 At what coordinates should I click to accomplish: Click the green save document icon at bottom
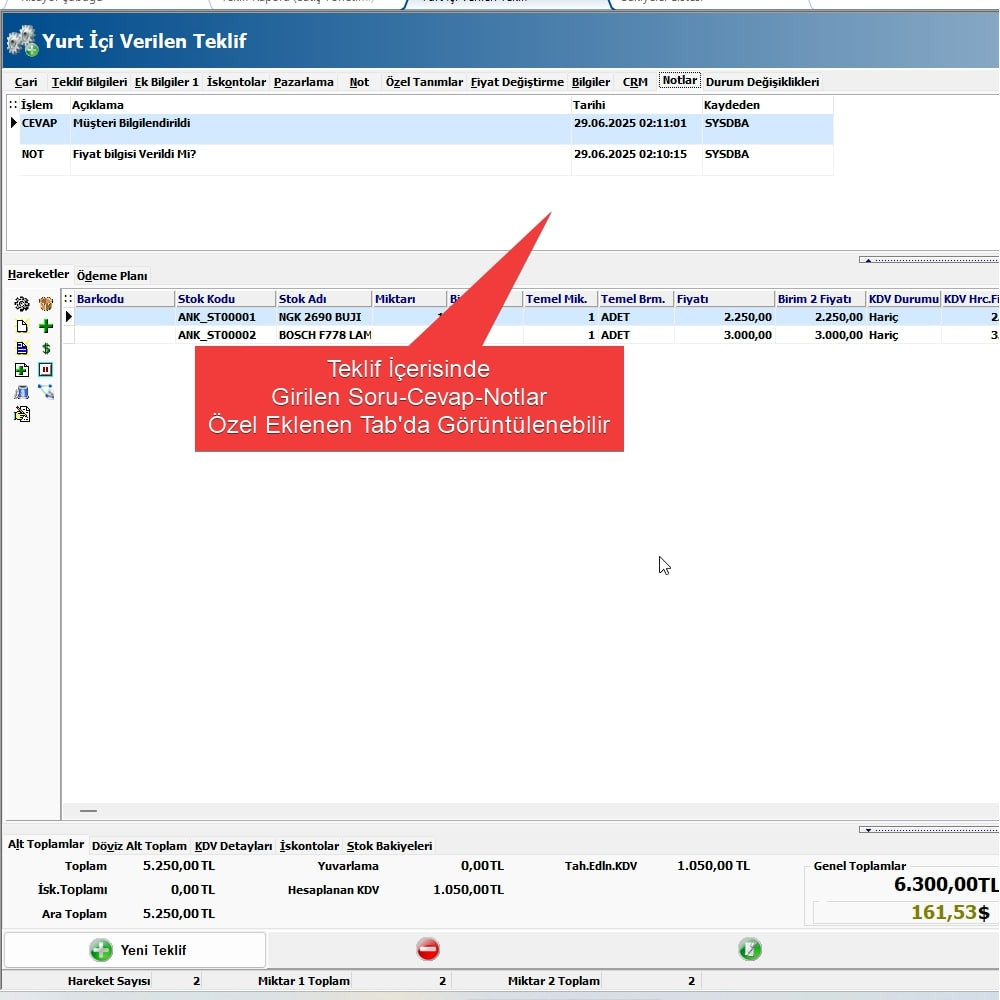tap(749, 949)
